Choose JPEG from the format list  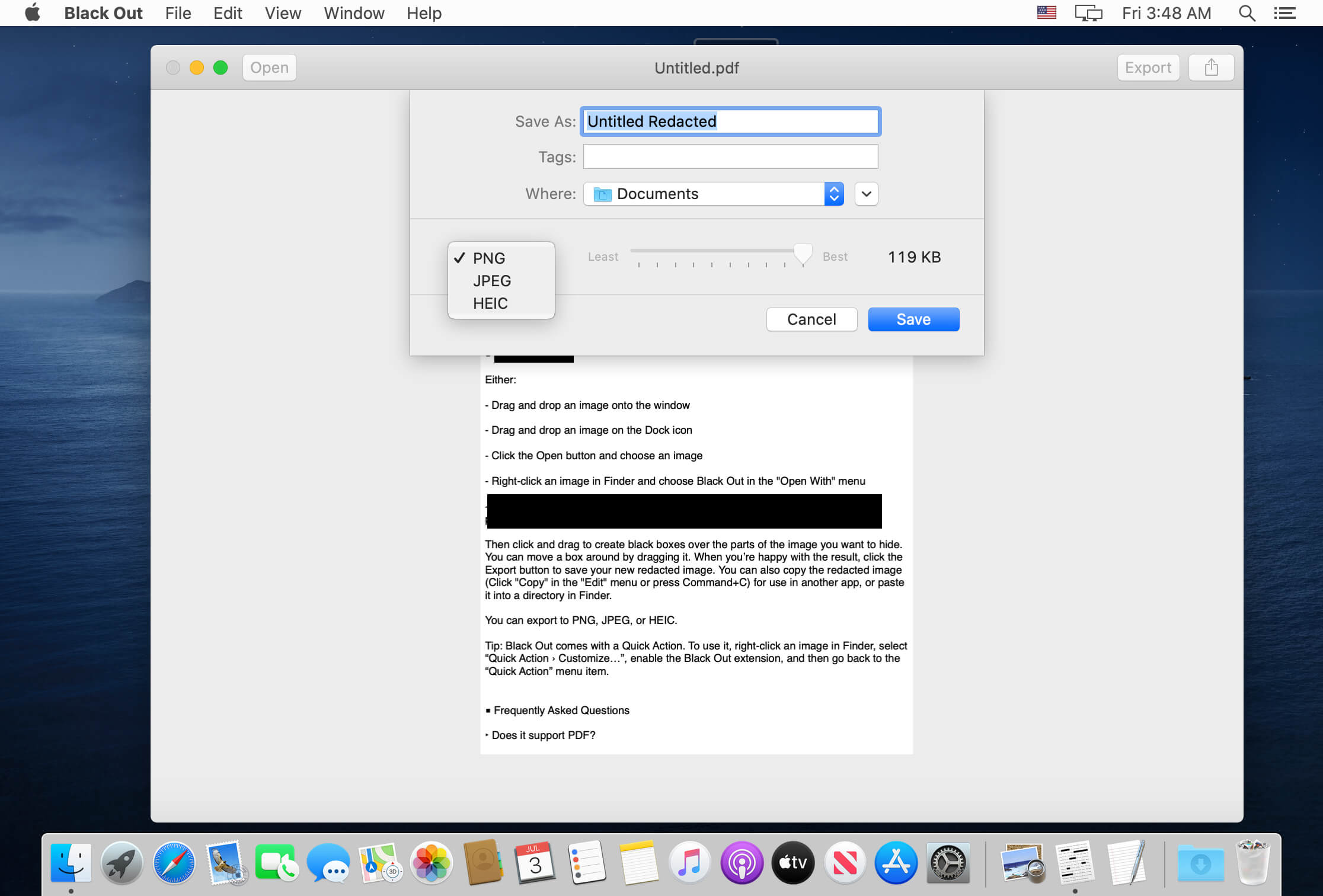click(x=491, y=281)
